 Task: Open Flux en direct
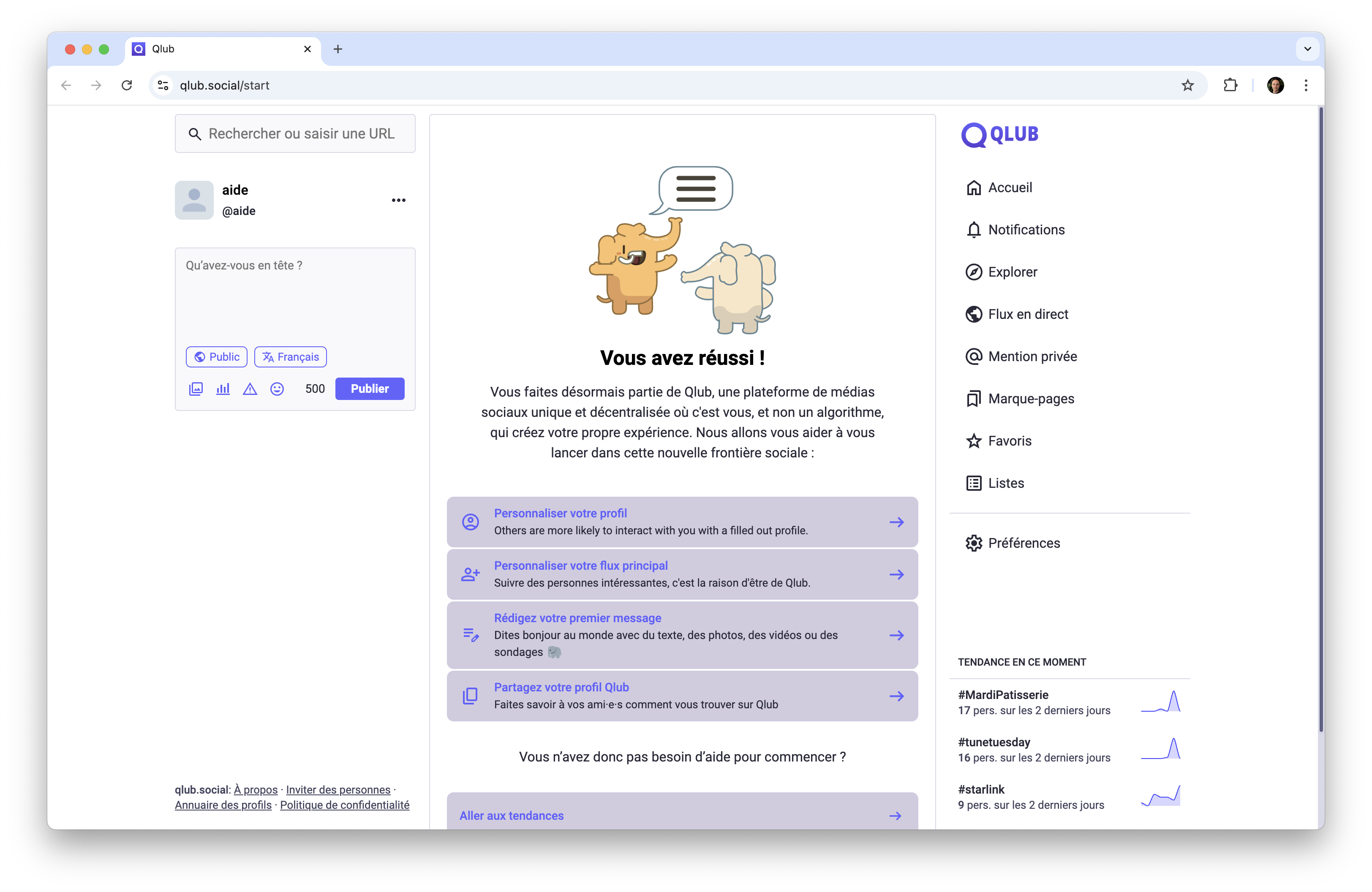tap(1017, 315)
